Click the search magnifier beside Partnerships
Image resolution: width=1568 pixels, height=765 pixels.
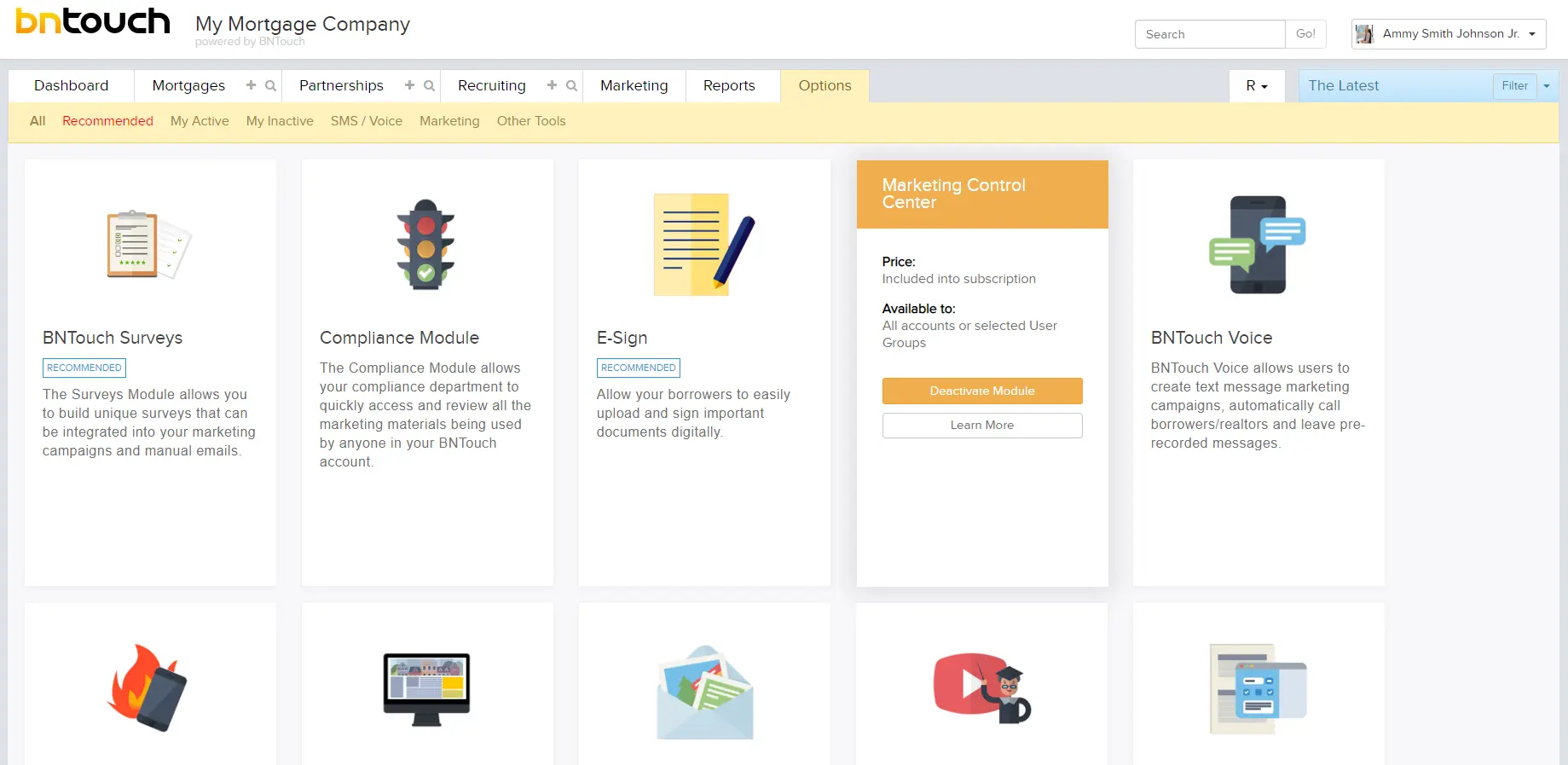point(429,85)
